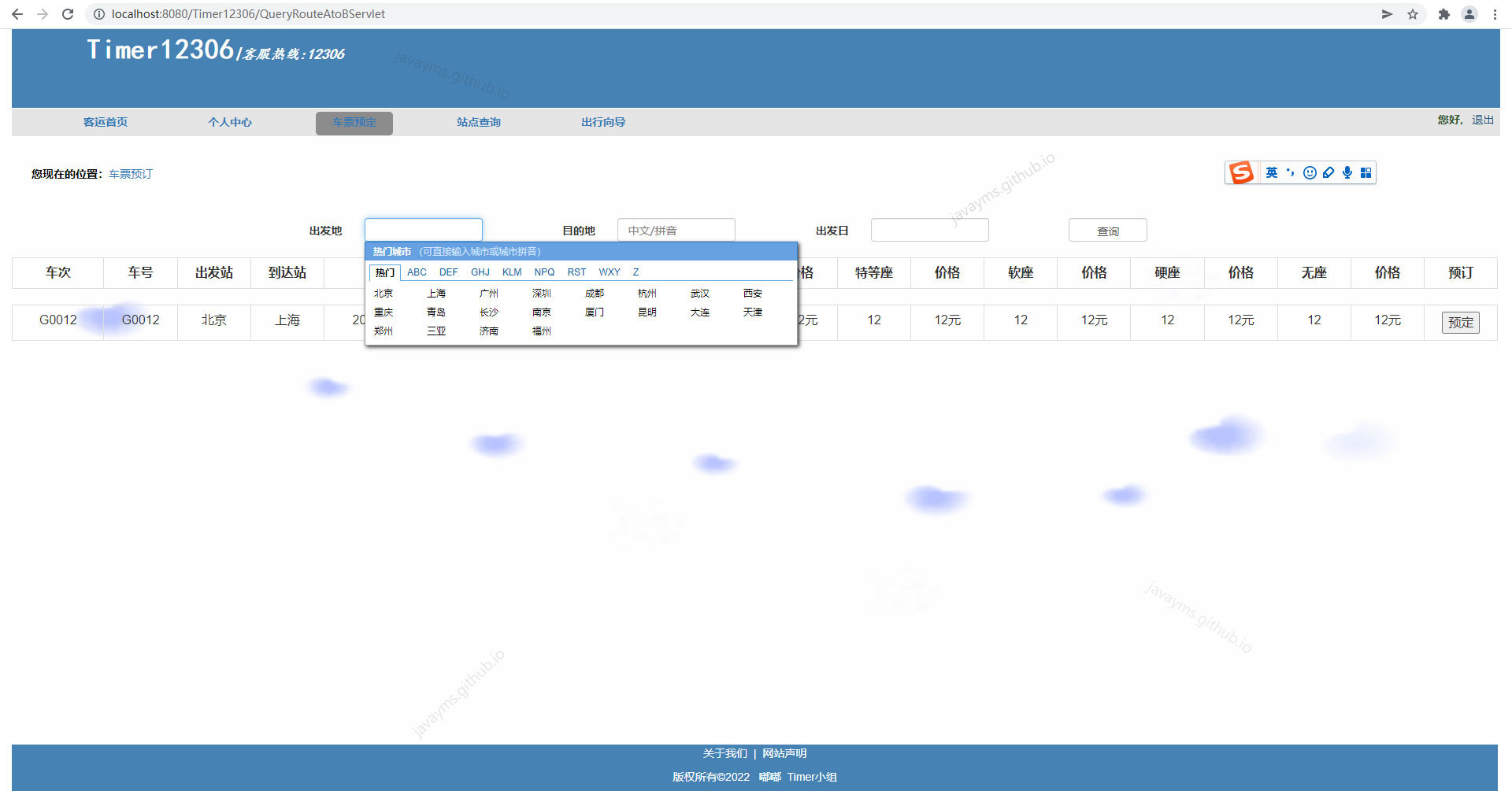Select 上海 from the hot cities panel
The height and width of the screenshot is (791, 1512).
click(437, 293)
